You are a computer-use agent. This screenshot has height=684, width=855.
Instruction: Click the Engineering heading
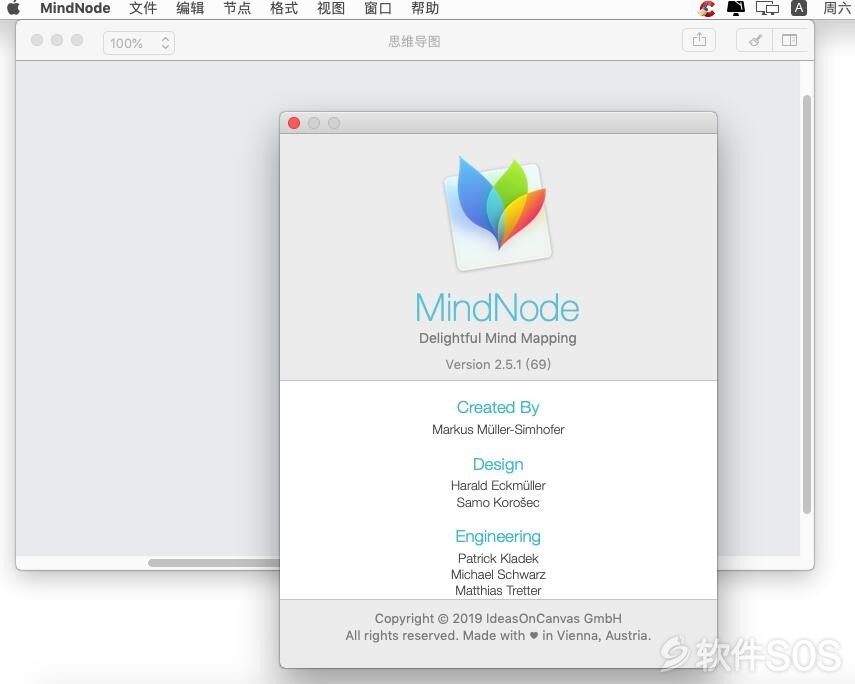[x=498, y=536]
